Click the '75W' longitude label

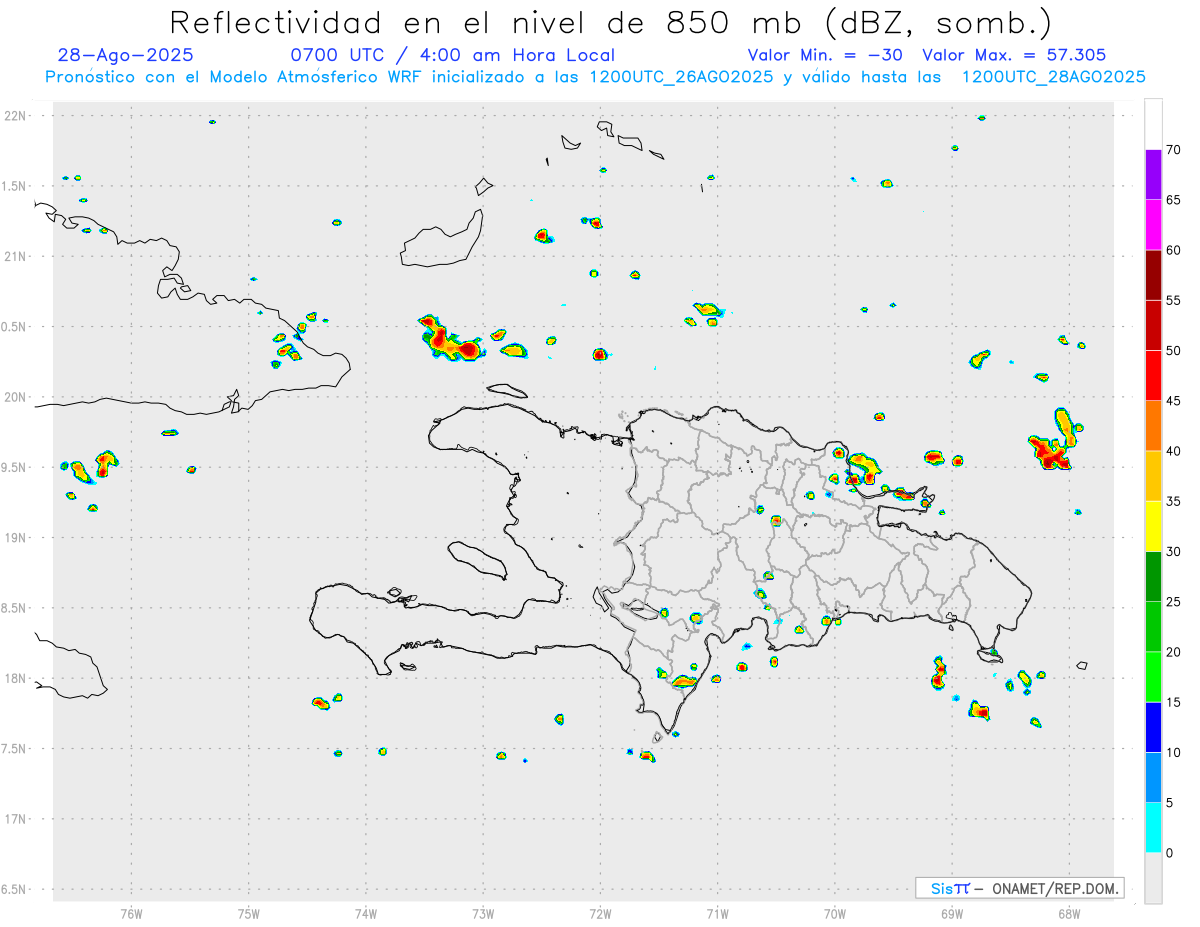249,914
